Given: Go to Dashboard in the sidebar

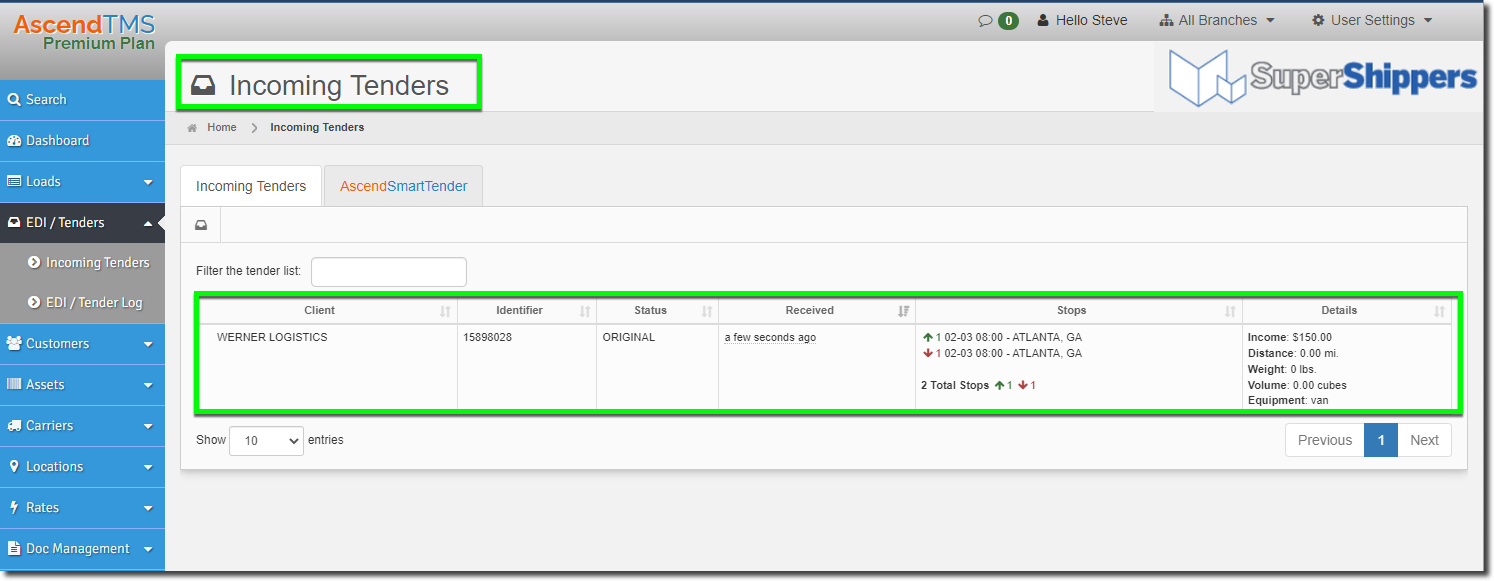Looking at the screenshot, I should (82, 141).
